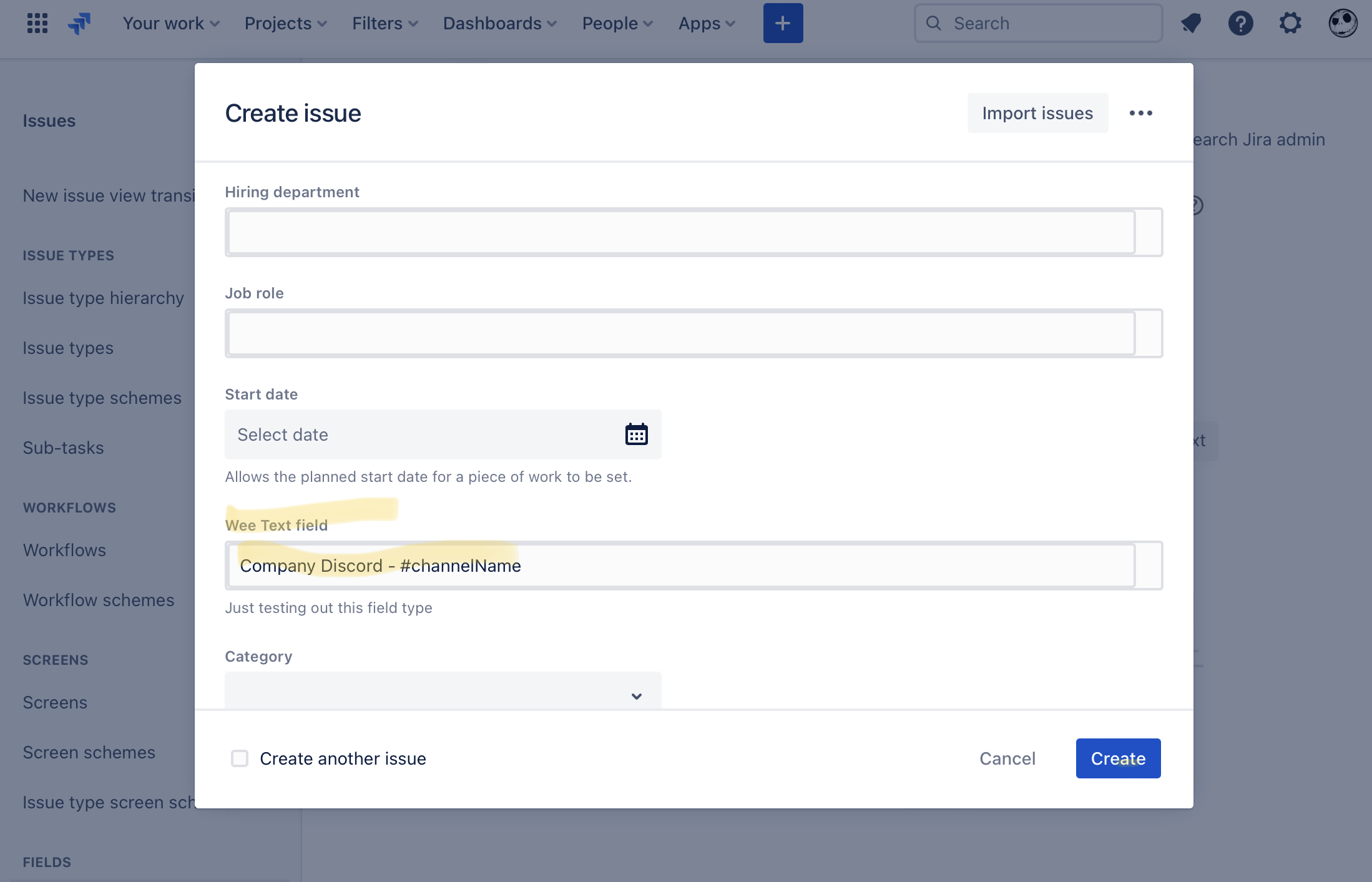The width and height of the screenshot is (1372, 882).
Task: Click the Jira logo
Action: point(80,23)
